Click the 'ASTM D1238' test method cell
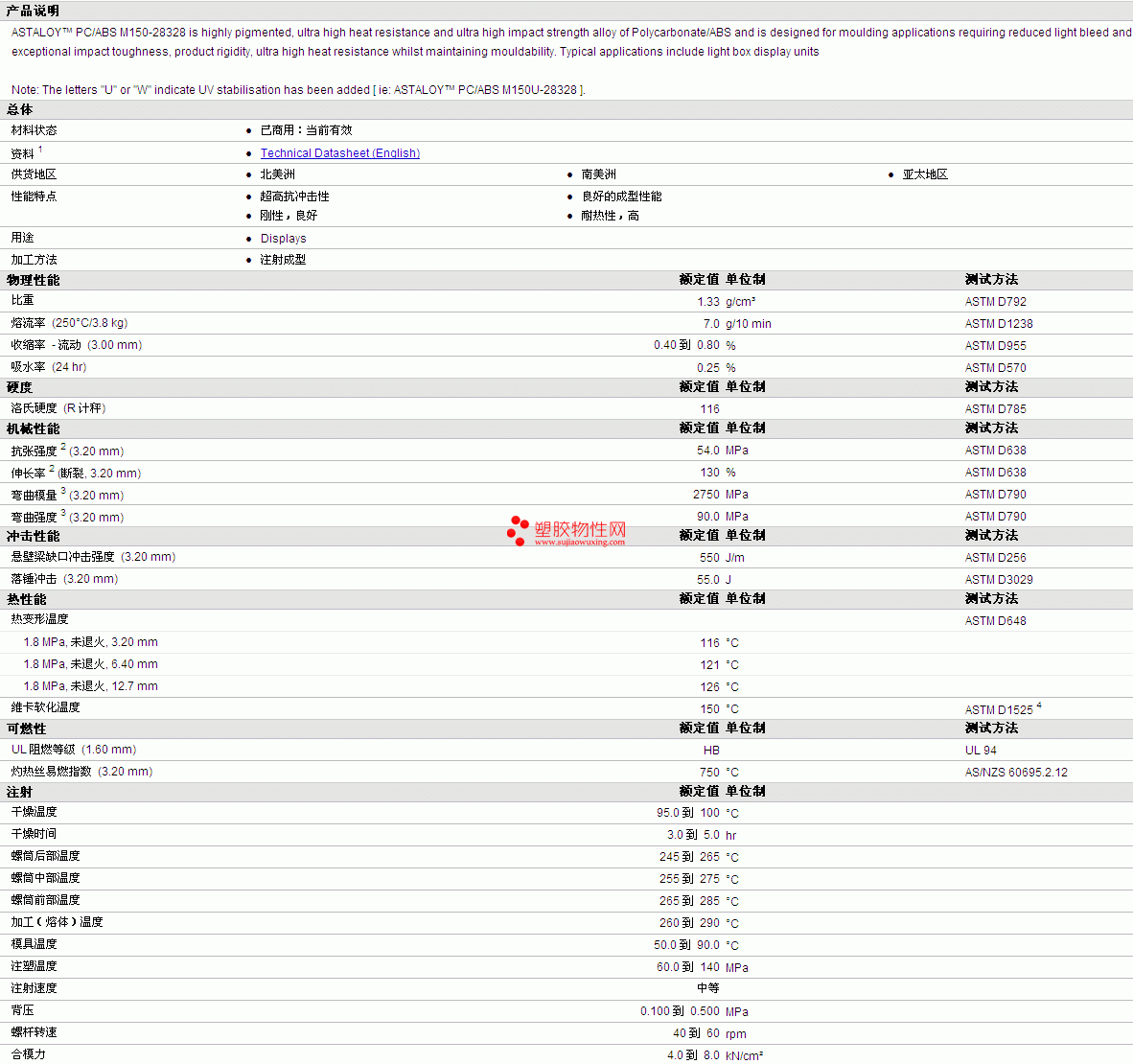This screenshot has width=1133, height=1064. point(999,324)
